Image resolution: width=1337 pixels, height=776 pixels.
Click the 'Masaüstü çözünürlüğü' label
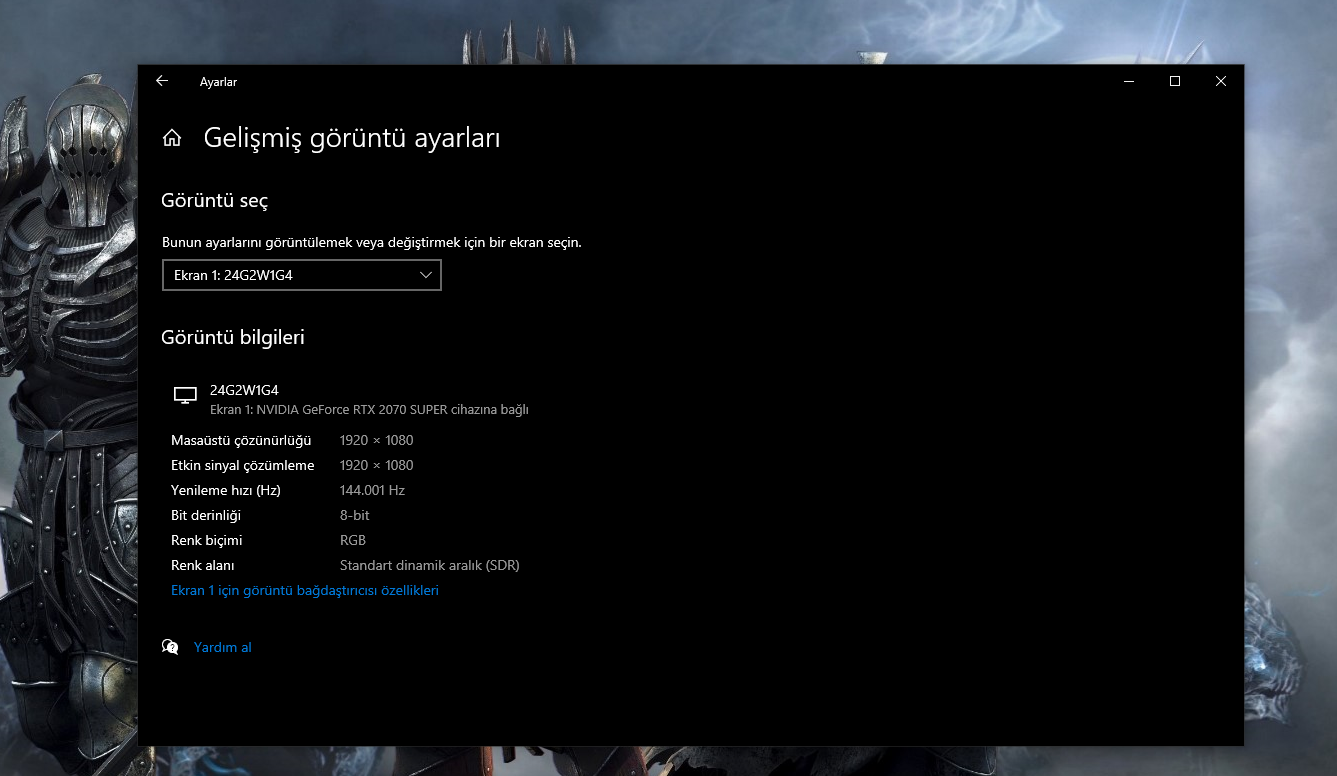point(241,440)
